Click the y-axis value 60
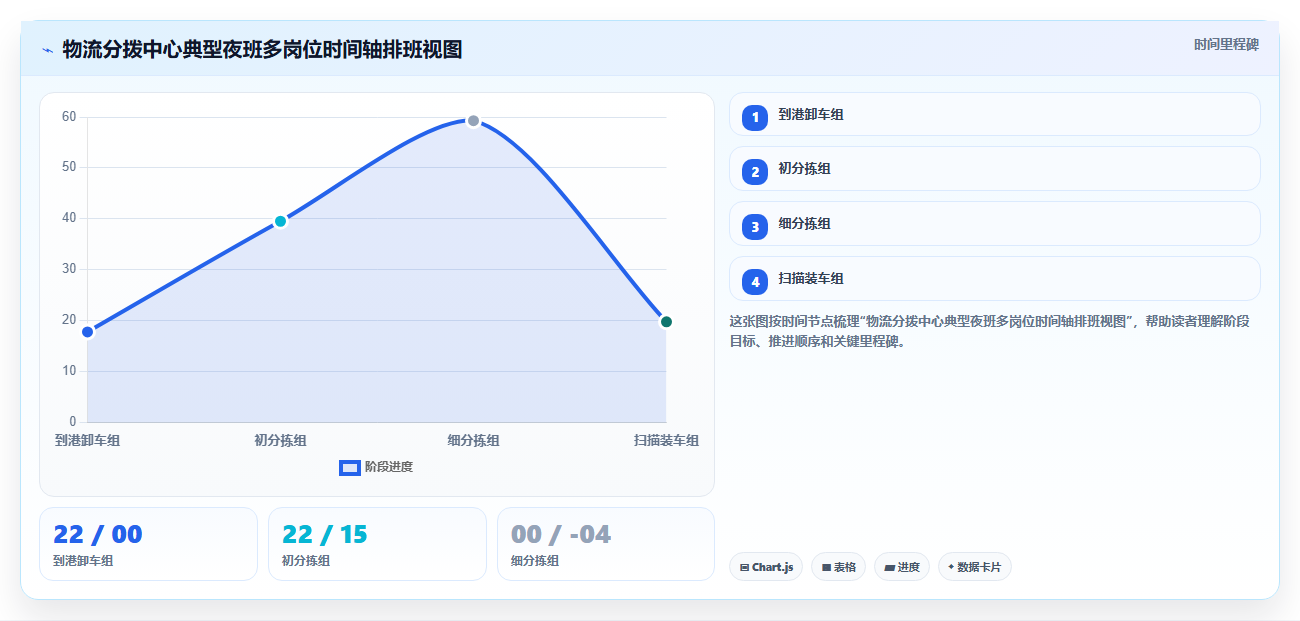This screenshot has width=1300, height=621. pos(69,117)
